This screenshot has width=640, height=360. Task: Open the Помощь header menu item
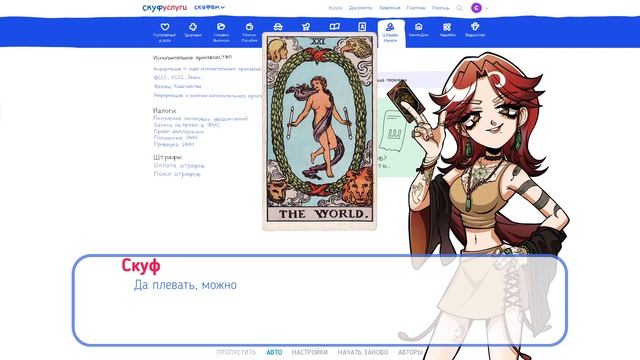click(x=440, y=8)
